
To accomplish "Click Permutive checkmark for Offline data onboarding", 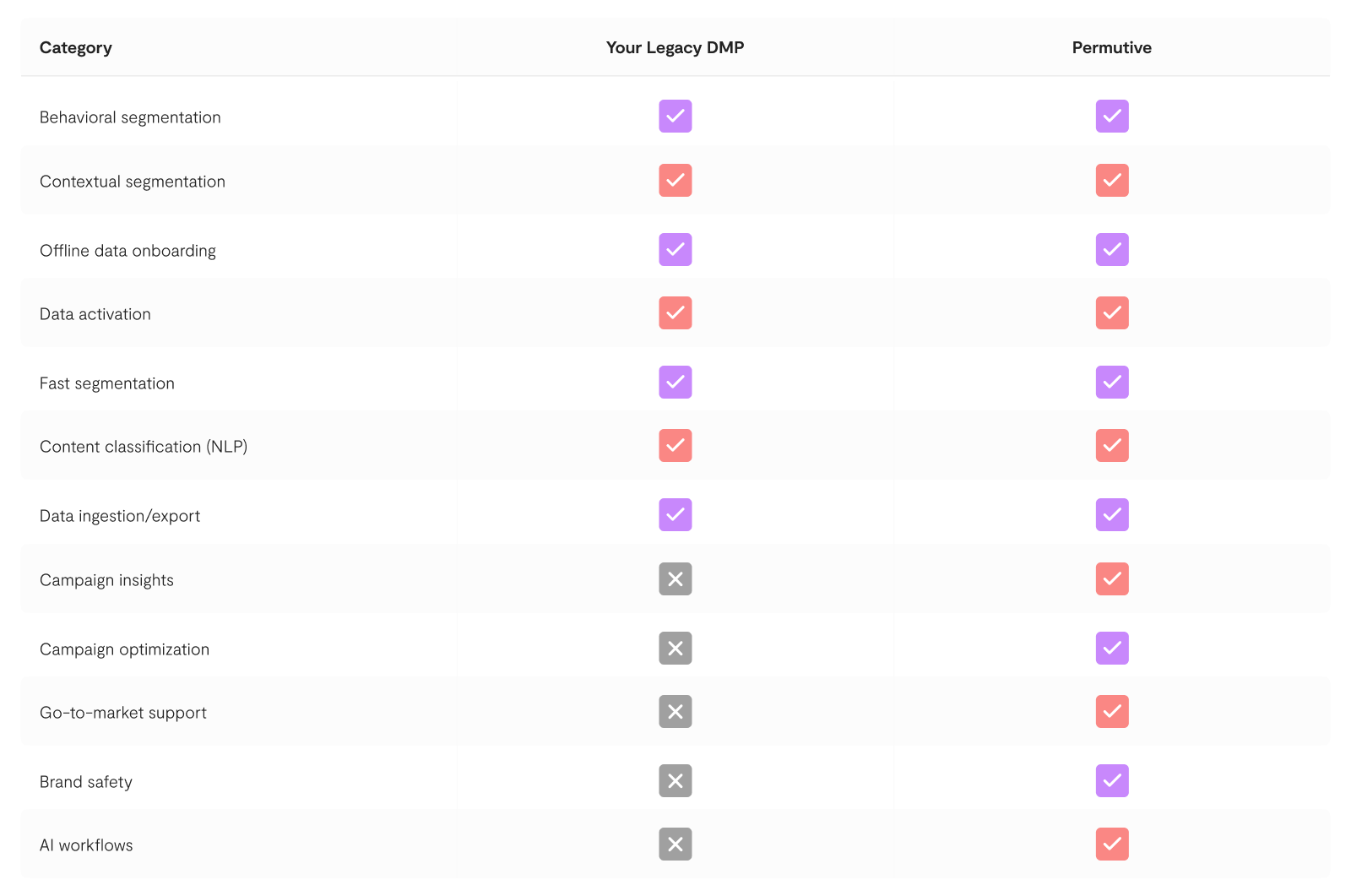I will [1112, 250].
